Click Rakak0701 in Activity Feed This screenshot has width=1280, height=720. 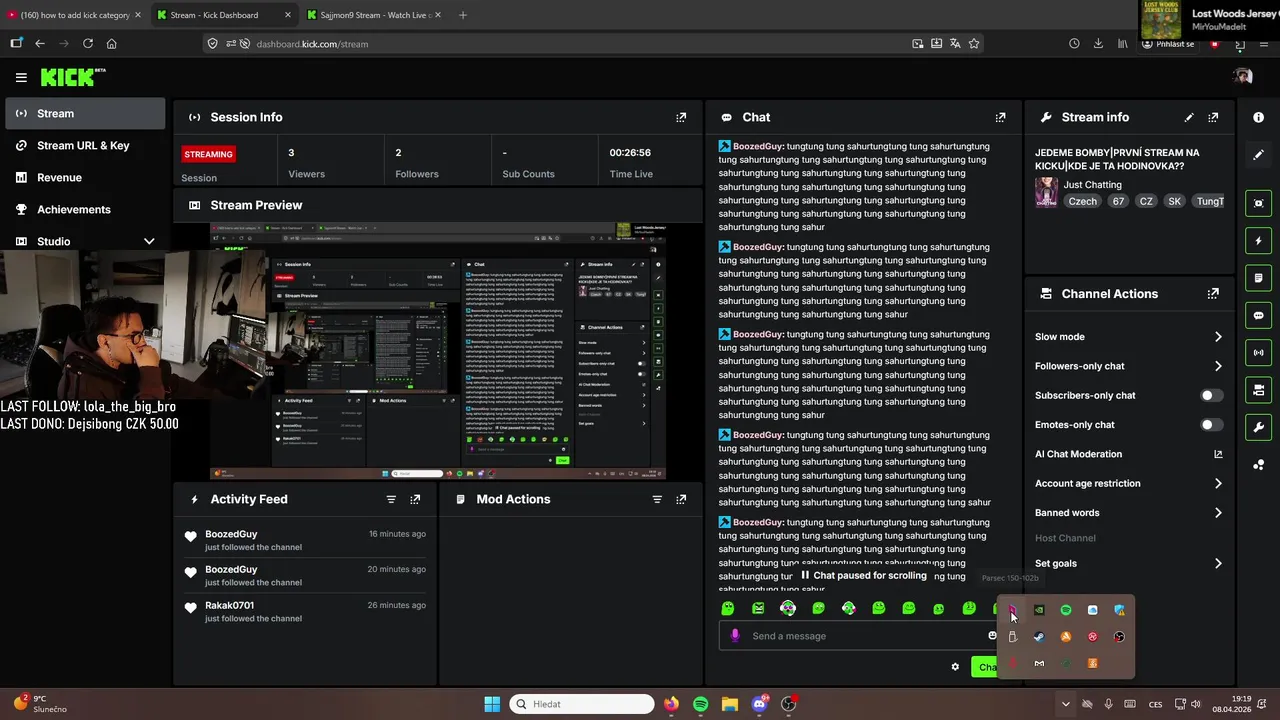[229, 606]
